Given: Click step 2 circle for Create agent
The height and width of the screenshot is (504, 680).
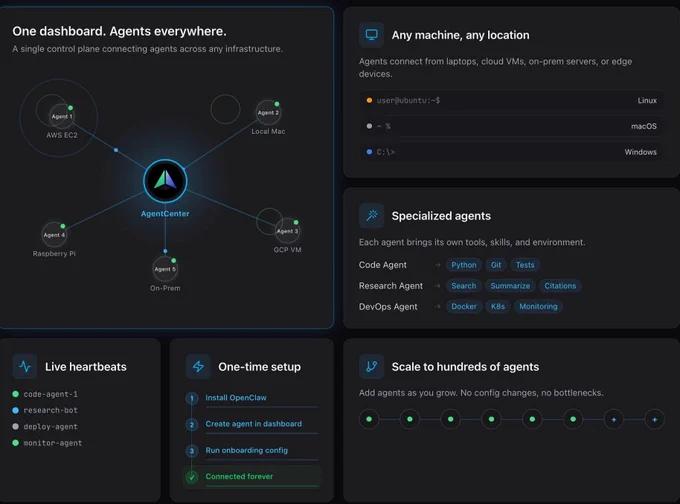Looking at the screenshot, I should (x=192, y=425).
